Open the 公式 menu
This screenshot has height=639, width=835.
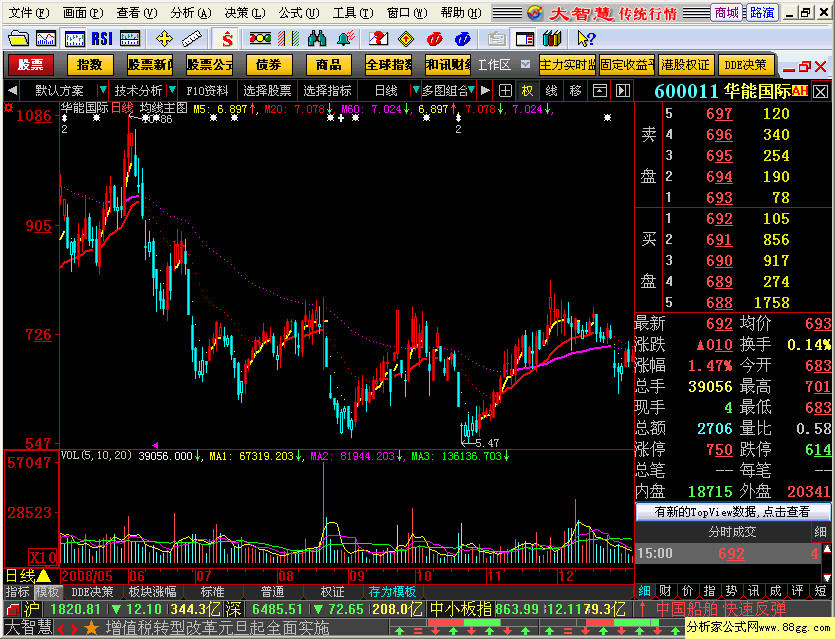(x=298, y=12)
